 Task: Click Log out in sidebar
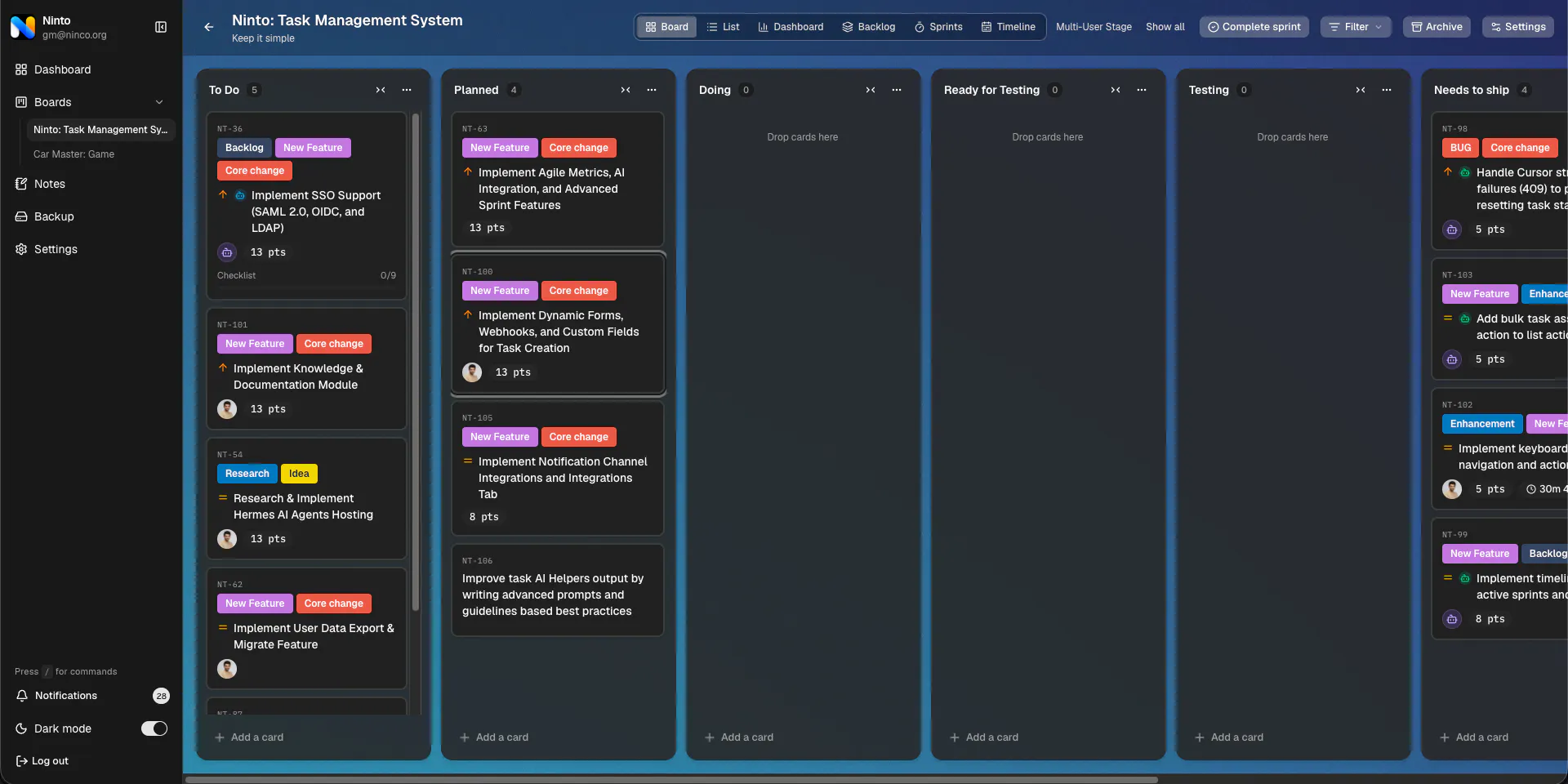click(42, 761)
